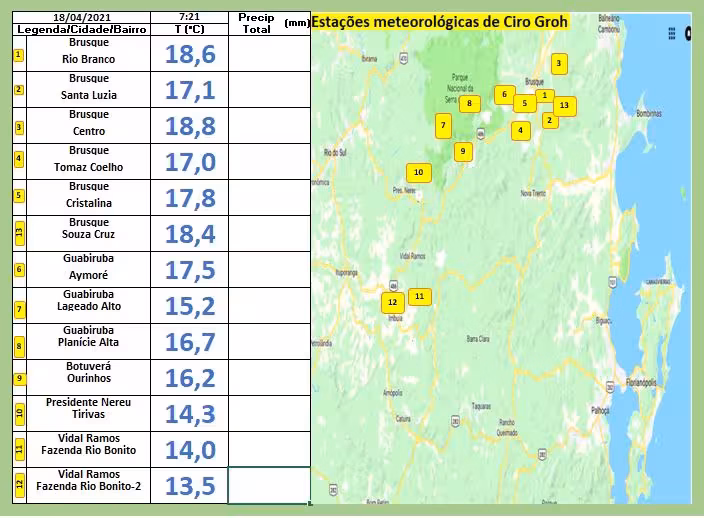Viewport: 704px width, 518px height.
Task: Click the Precip Total column header
Action: pos(256,24)
